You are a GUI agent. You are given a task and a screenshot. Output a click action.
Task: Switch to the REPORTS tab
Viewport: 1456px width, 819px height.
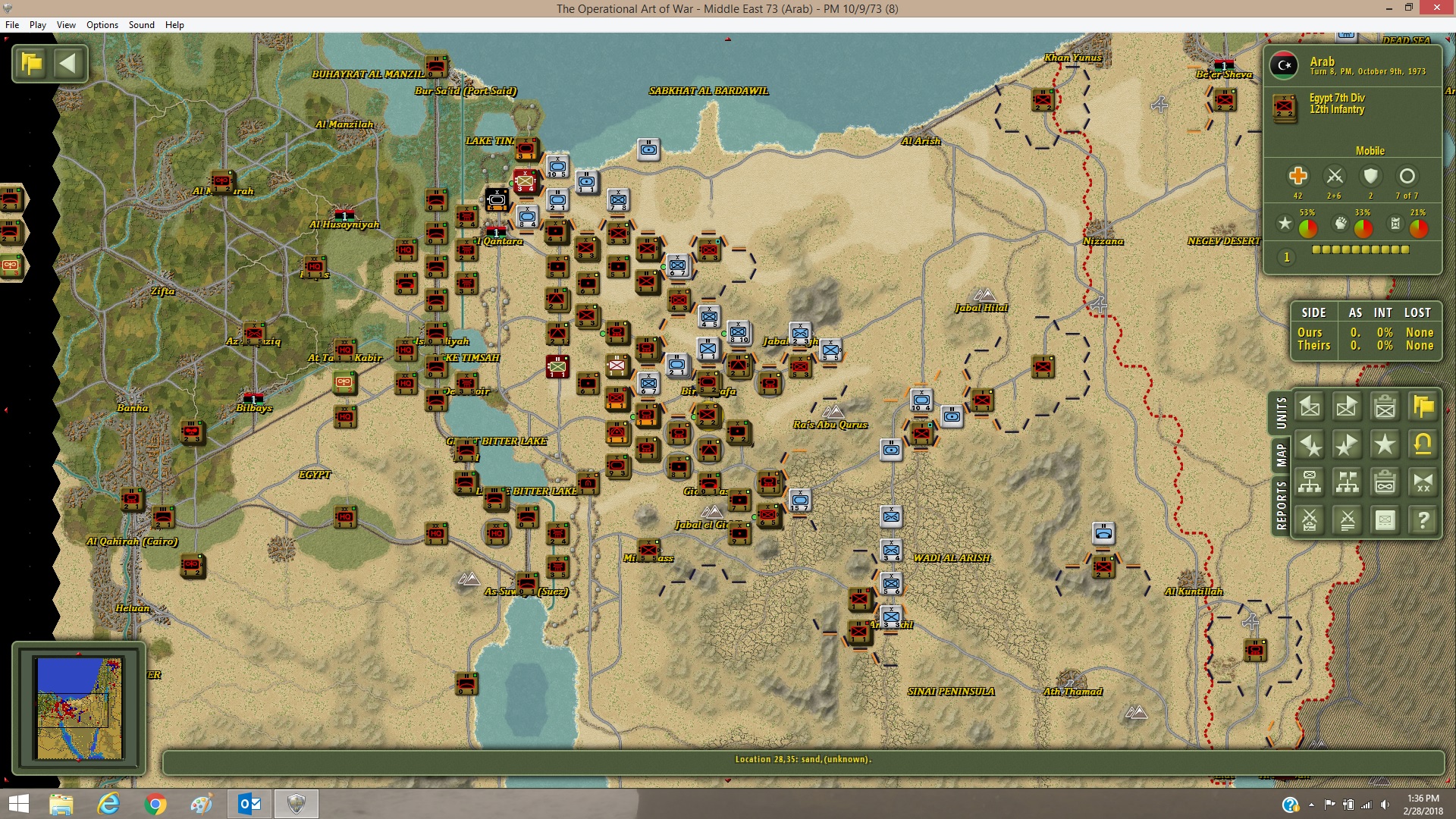point(1281,504)
